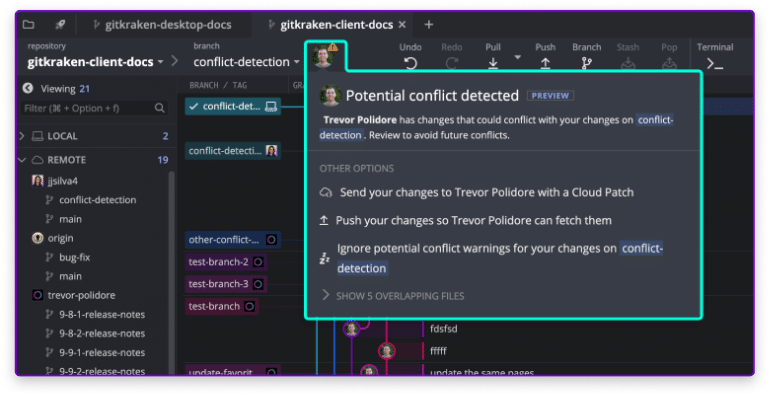The width and height of the screenshot is (770, 397).
Task: Create a branch with Branch icon
Action: tap(586, 63)
